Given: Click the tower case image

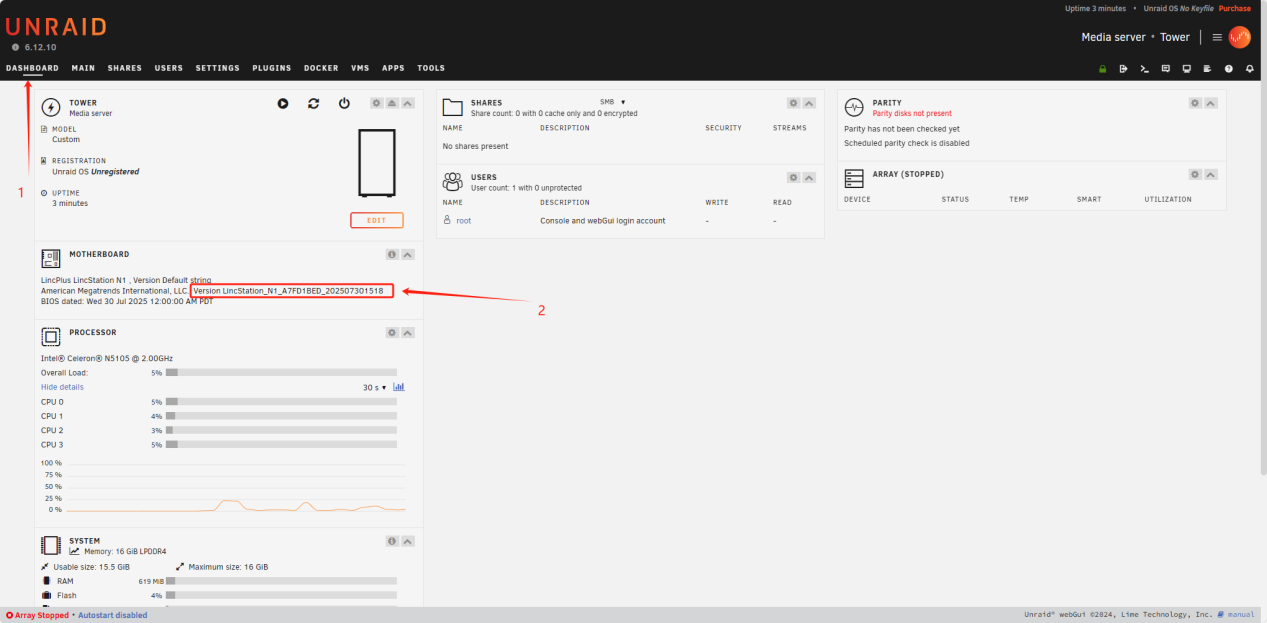Looking at the screenshot, I should [377, 165].
